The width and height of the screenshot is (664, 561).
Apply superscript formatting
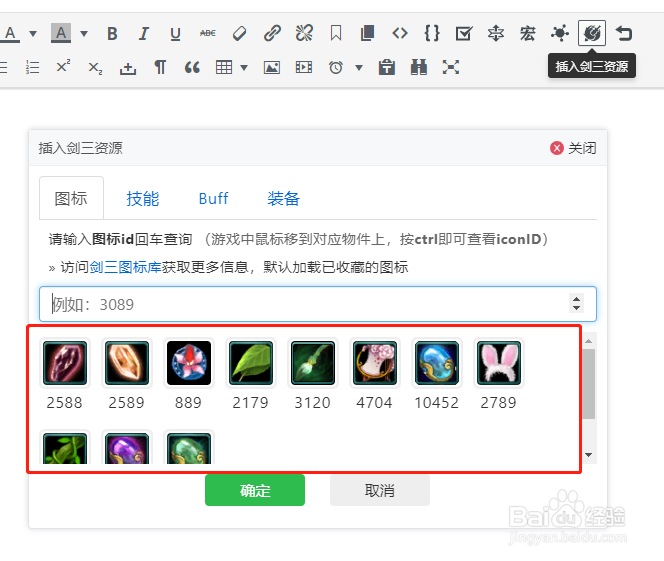(x=63, y=67)
